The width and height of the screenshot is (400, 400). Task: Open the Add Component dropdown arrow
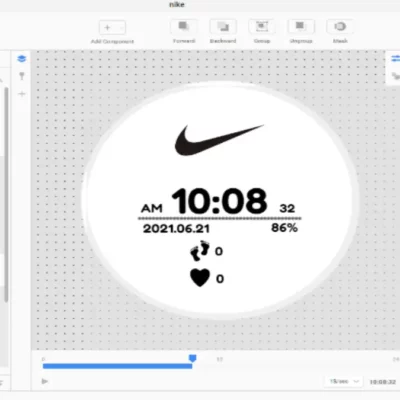click(x=122, y=28)
